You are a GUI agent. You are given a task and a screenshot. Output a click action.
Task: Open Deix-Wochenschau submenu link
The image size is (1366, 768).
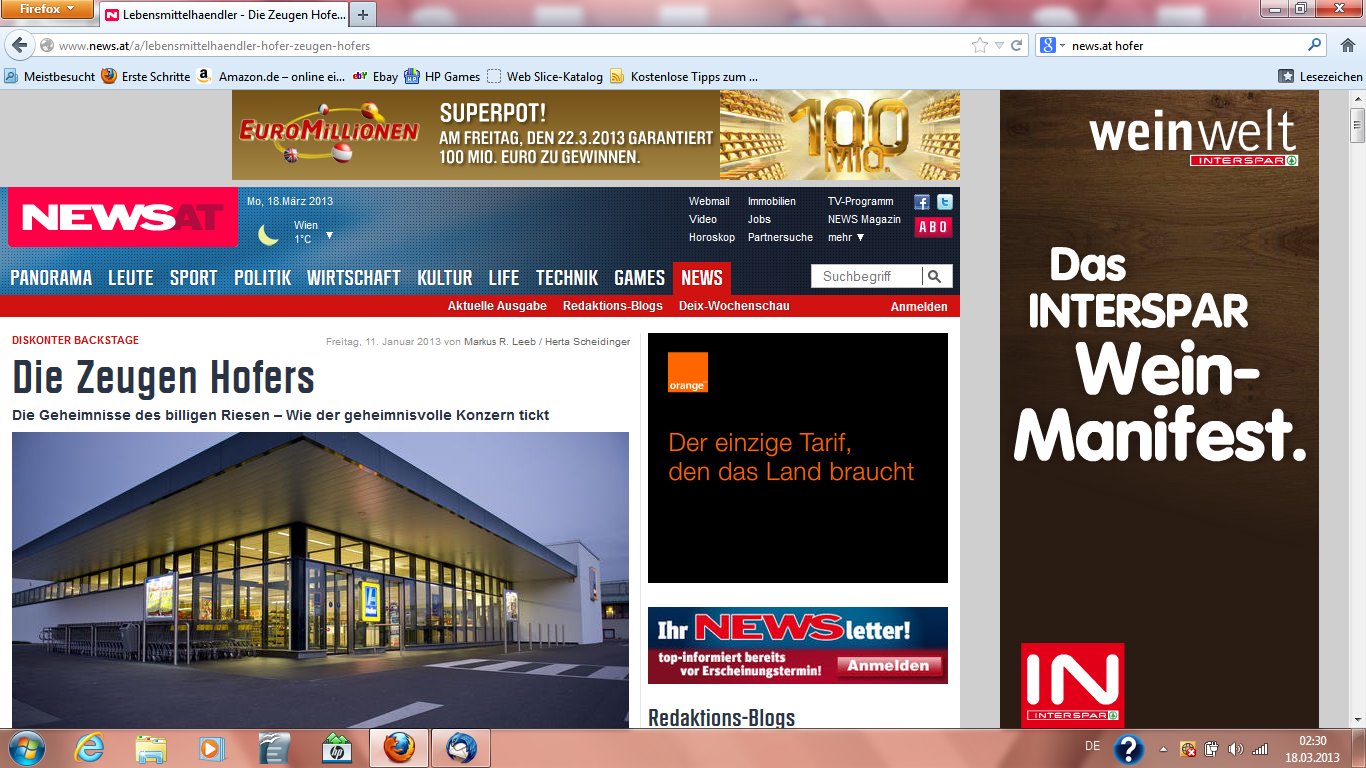click(x=734, y=306)
